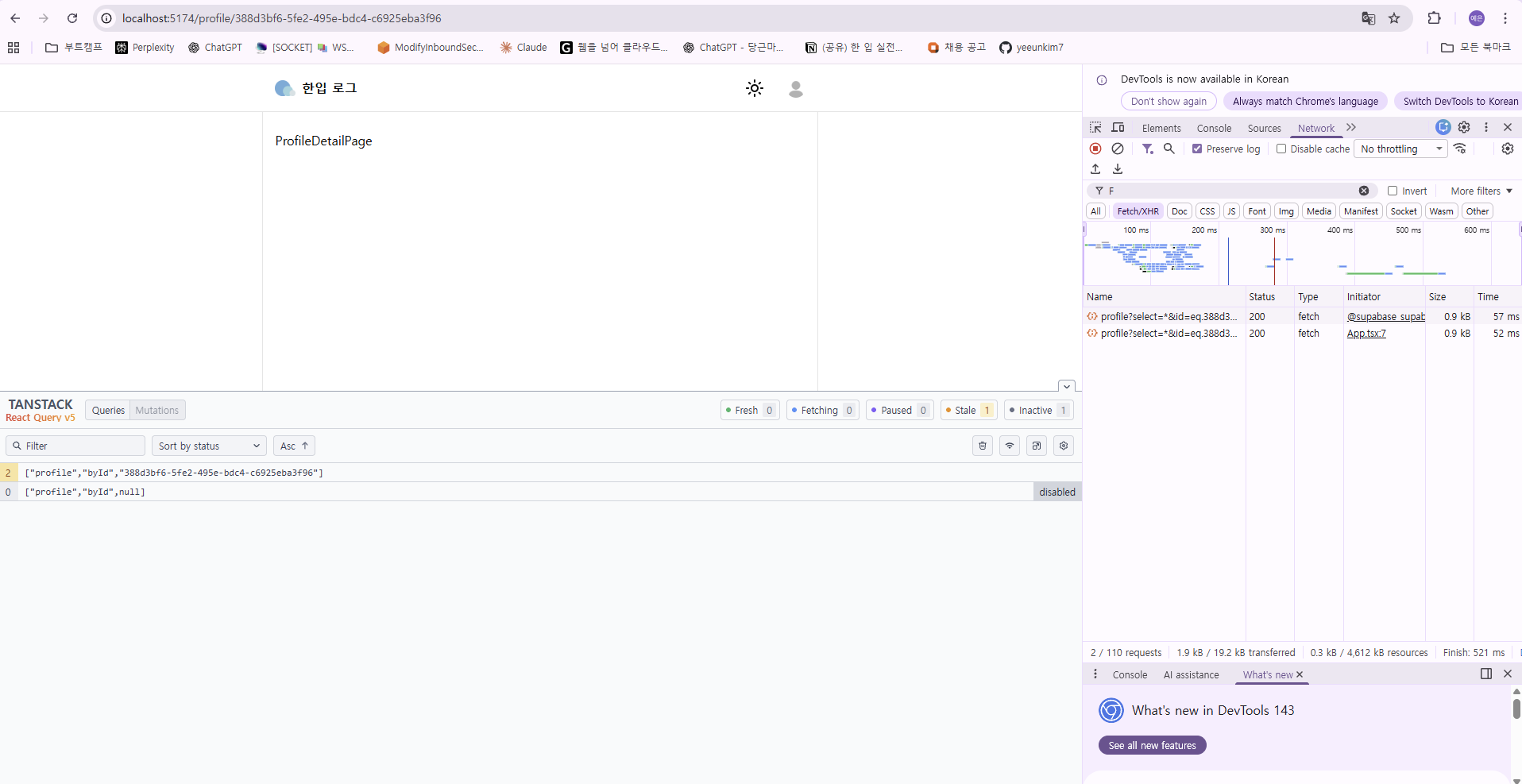Click Always match Chrome's language
1522x784 pixels.
(x=1305, y=101)
